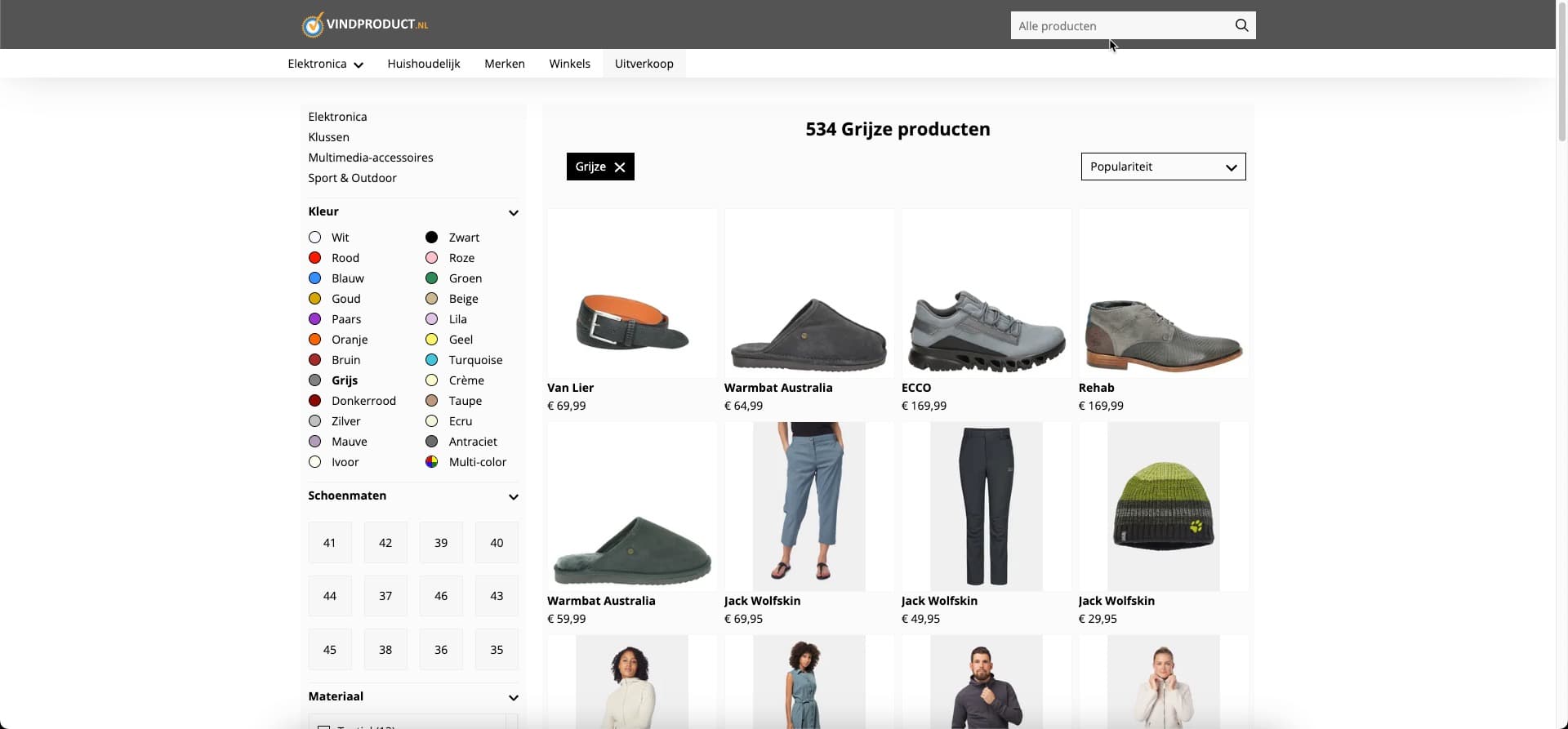
Task: Focus the Alle producten search field
Action: pyautogui.click(x=1120, y=25)
